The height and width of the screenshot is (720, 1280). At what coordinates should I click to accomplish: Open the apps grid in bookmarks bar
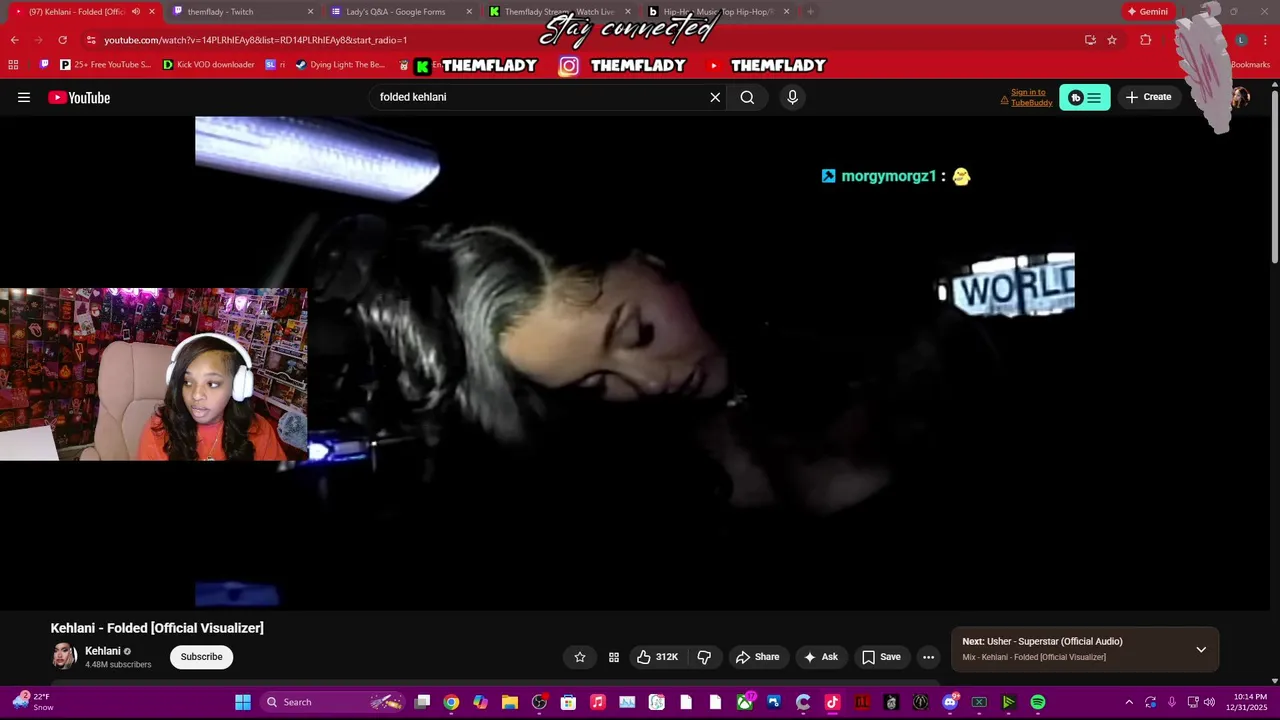[13, 65]
